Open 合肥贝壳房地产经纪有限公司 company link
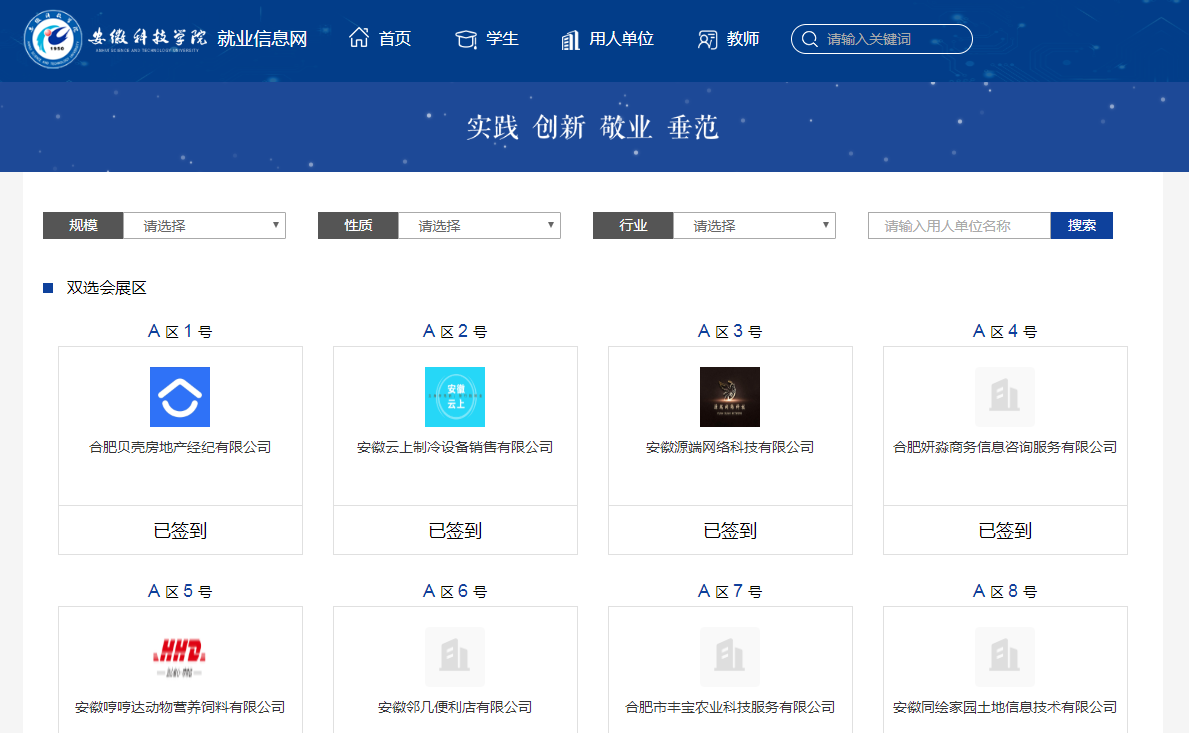The image size is (1189, 733). click(180, 447)
